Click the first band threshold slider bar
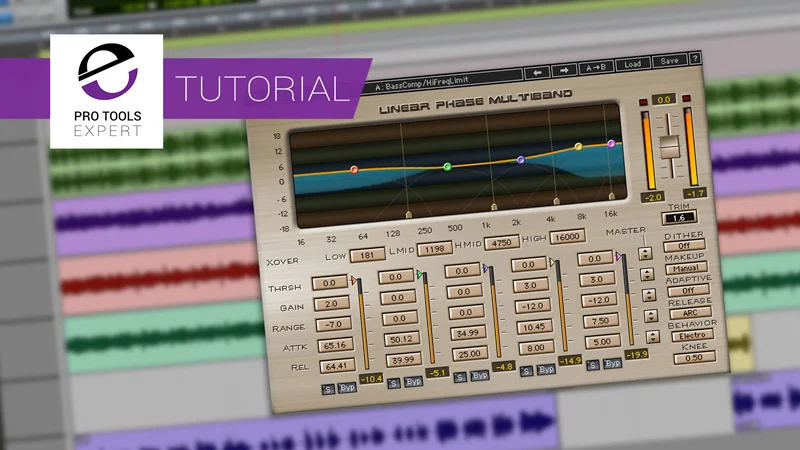Viewport: 800px width, 450px height. [363, 323]
